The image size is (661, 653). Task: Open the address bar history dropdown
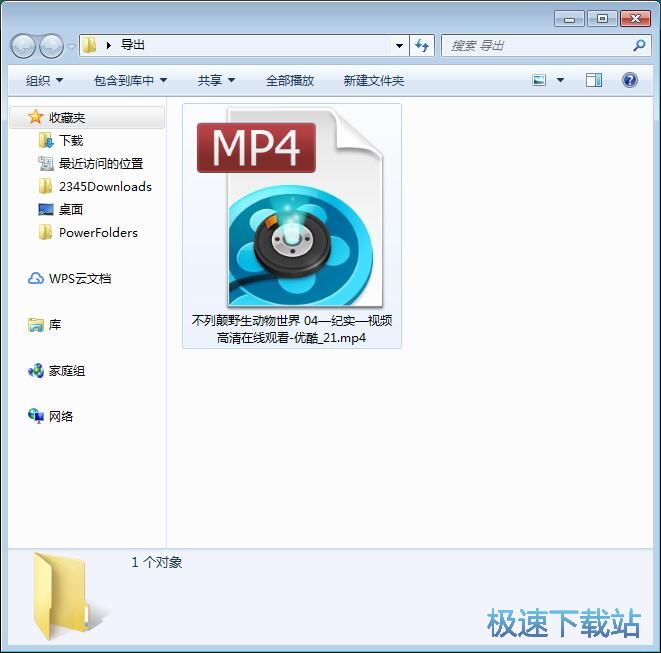(399, 45)
